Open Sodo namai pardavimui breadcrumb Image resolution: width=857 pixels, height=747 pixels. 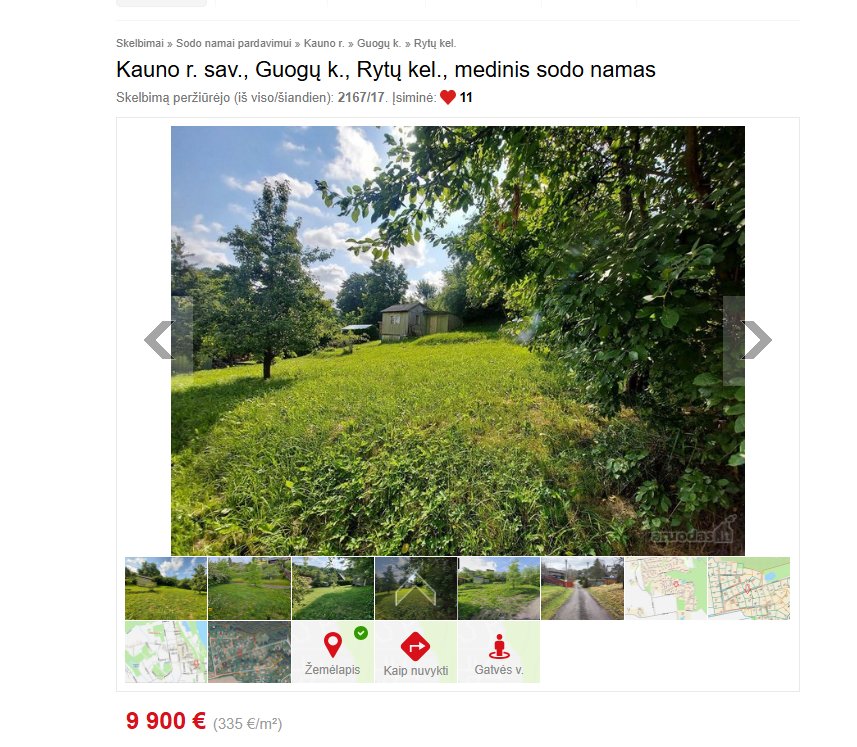click(x=234, y=43)
